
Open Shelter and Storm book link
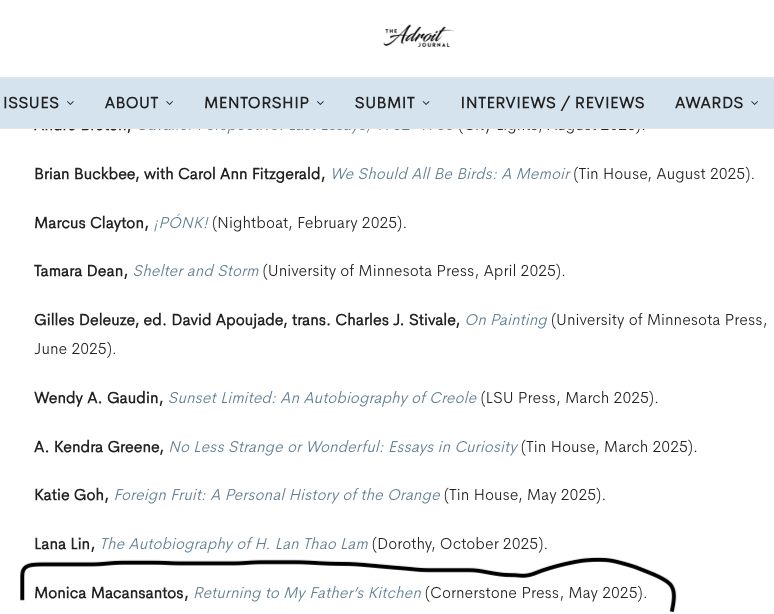[195, 271]
